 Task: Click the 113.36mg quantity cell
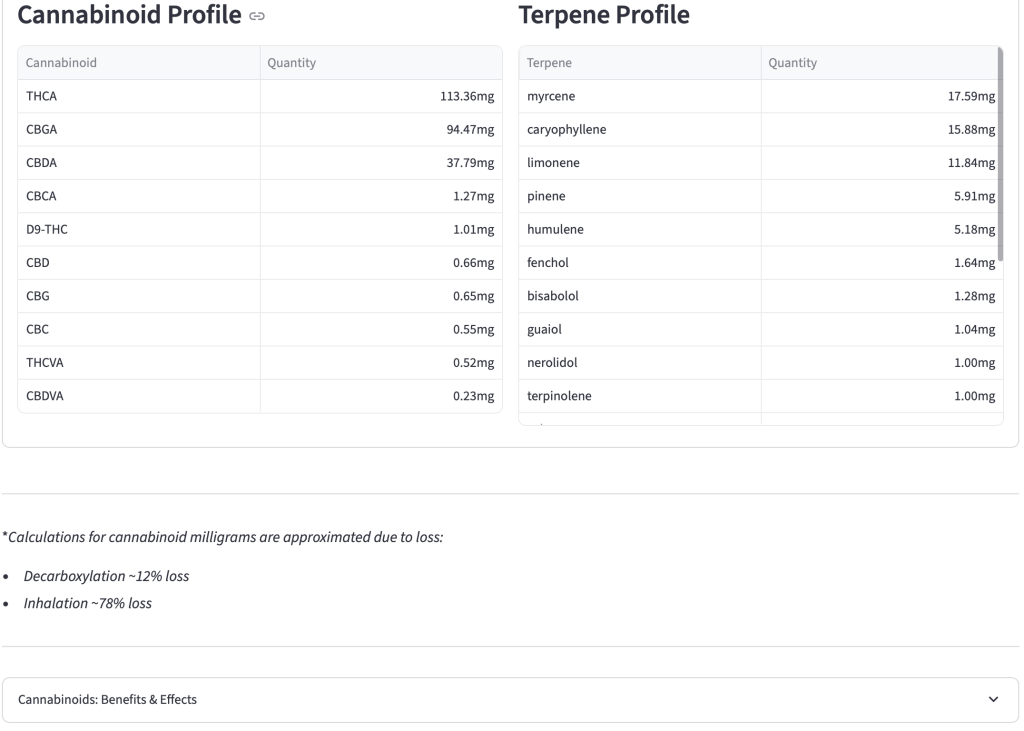coord(381,97)
